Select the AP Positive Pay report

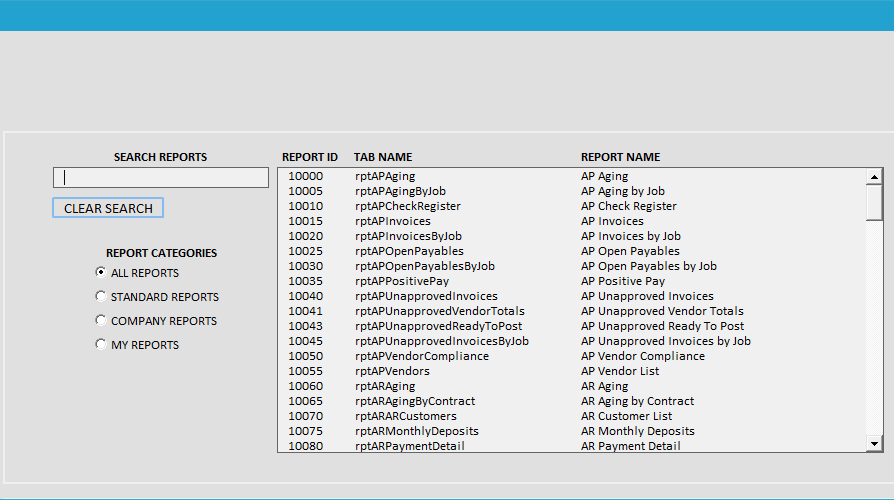coord(623,281)
